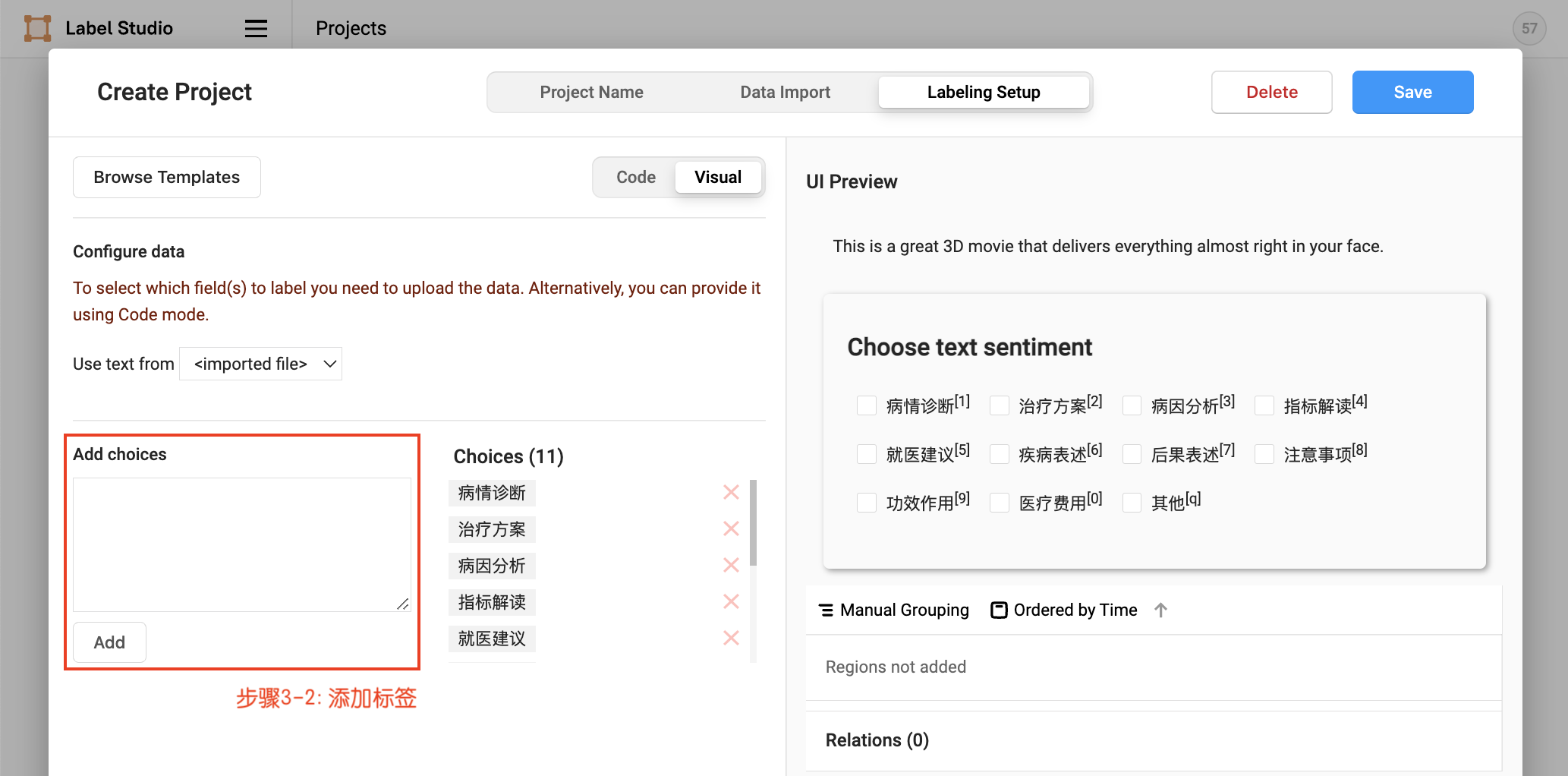Image resolution: width=1568 pixels, height=776 pixels.
Task: Switch to the Data Import tab
Action: coord(785,92)
